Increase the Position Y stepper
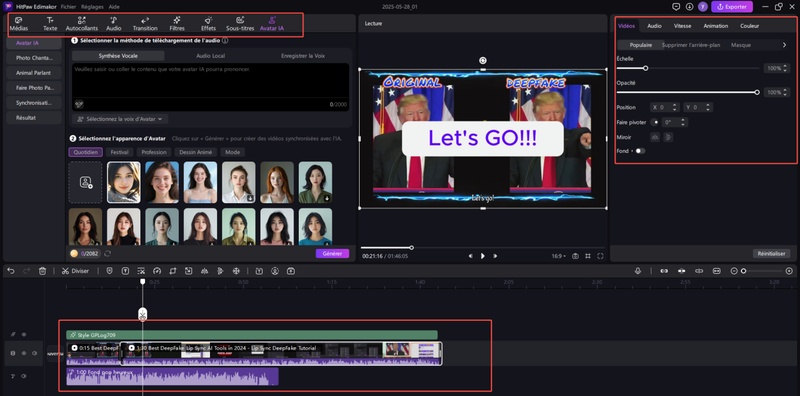This screenshot has height=396, width=800. tap(707, 105)
